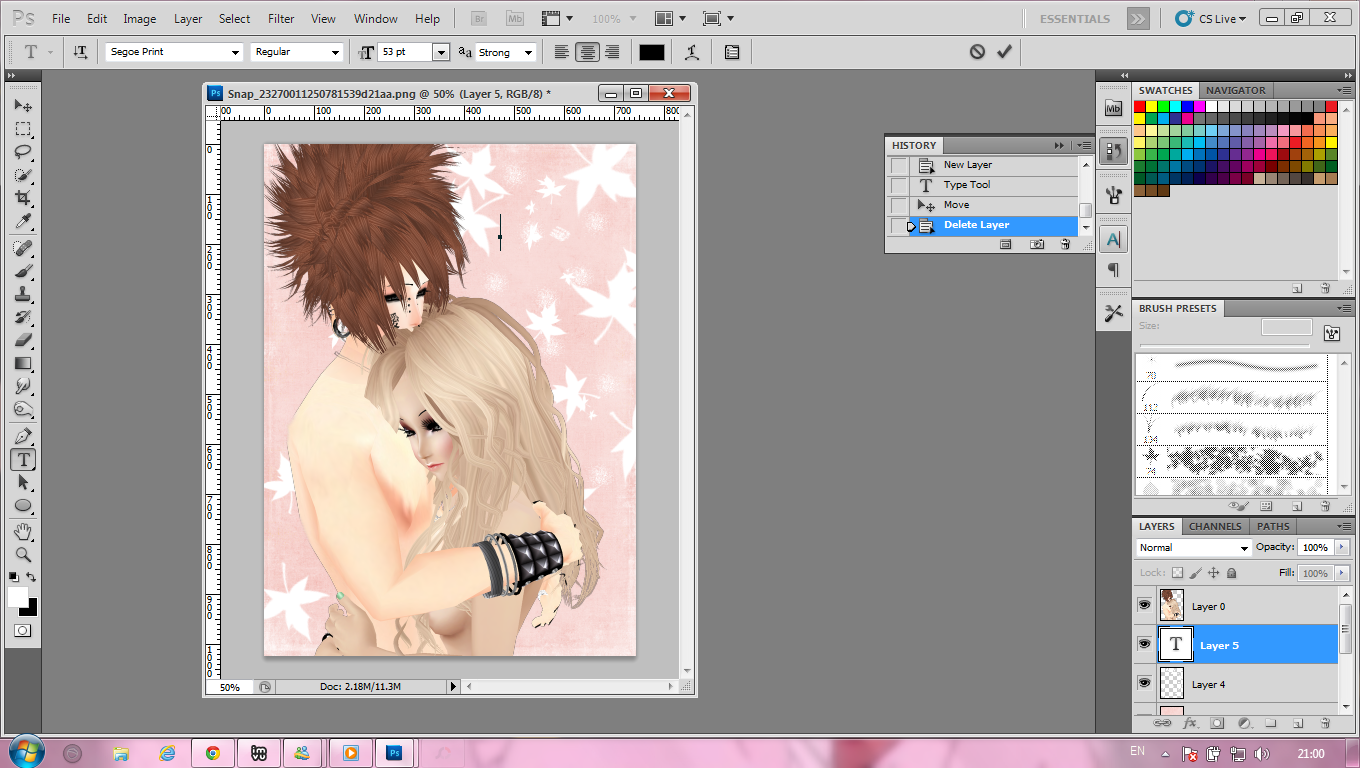Open the Strong anti-aliasing dropdown
This screenshot has height=768, width=1360.
tap(528, 53)
